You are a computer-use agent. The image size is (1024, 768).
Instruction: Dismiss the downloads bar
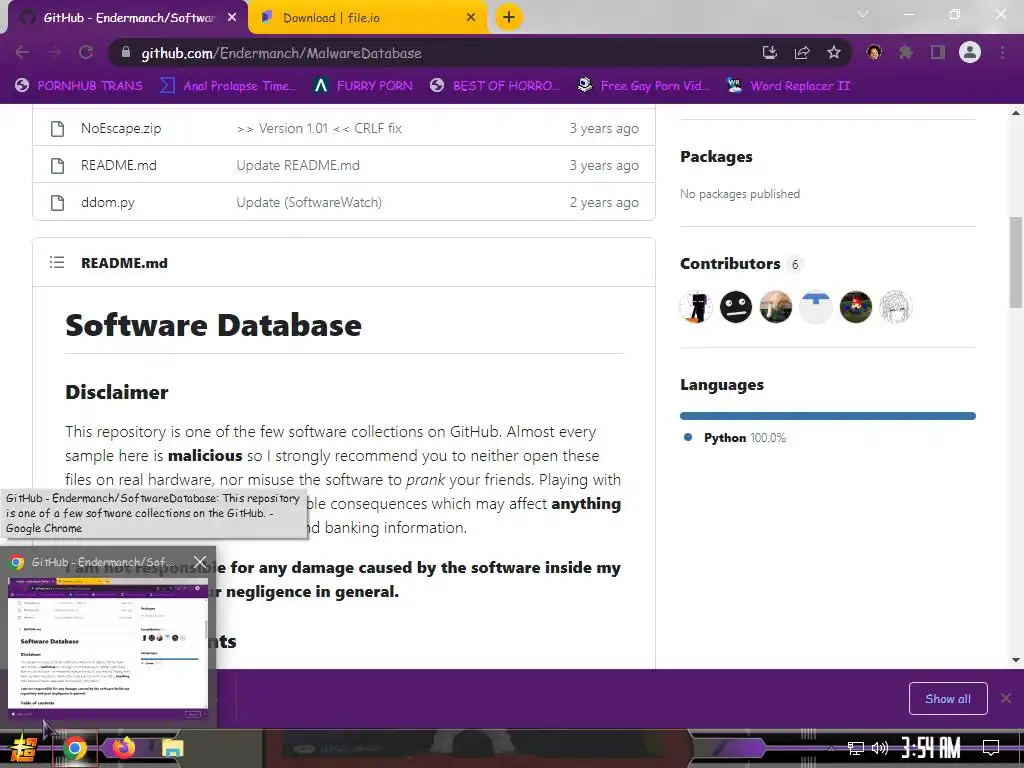point(1006,699)
